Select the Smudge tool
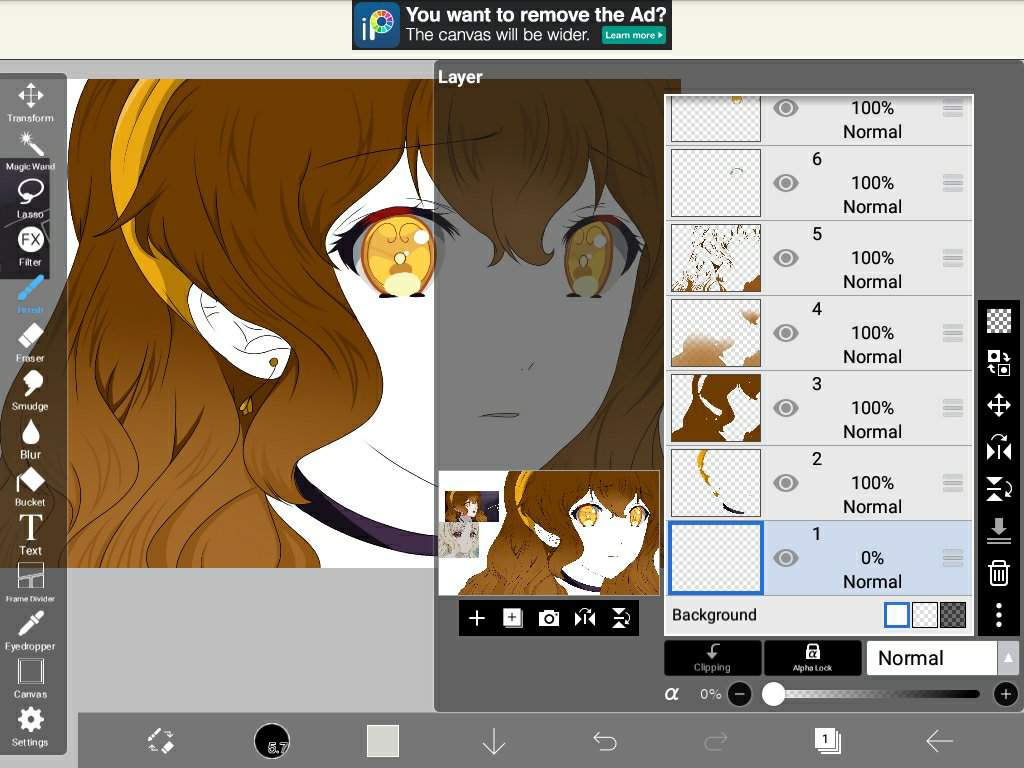The width and height of the screenshot is (1024, 768). (30, 388)
